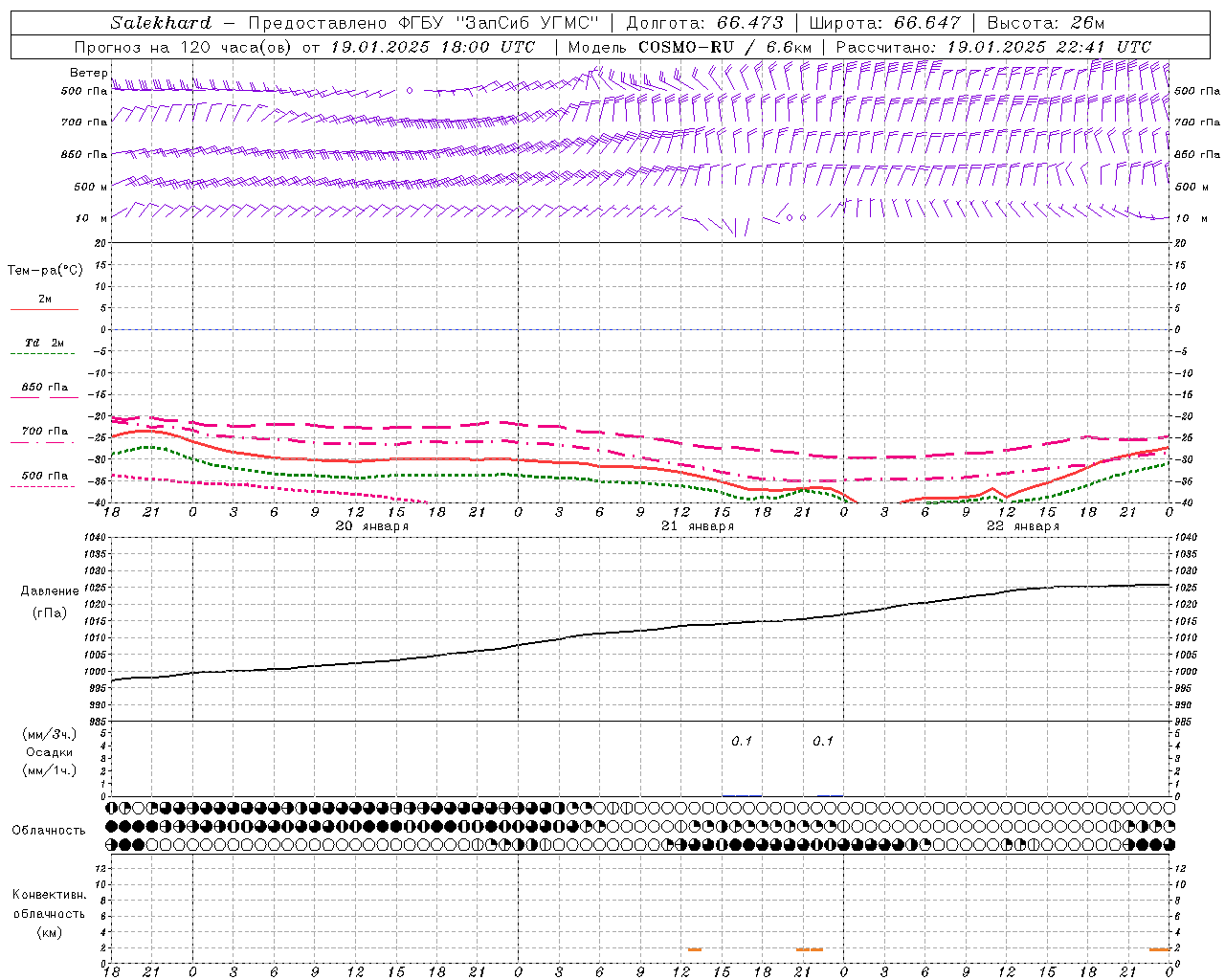This screenshot has width=1225, height=980.
Task: Click the Тем-ра(°C) axis title
Action: pyautogui.click(x=45, y=271)
